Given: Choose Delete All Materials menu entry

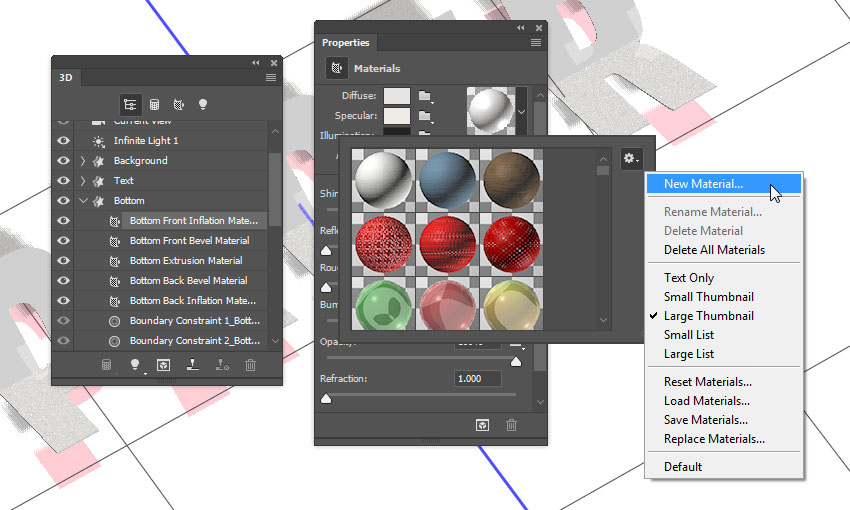Looking at the screenshot, I should [714, 250].
